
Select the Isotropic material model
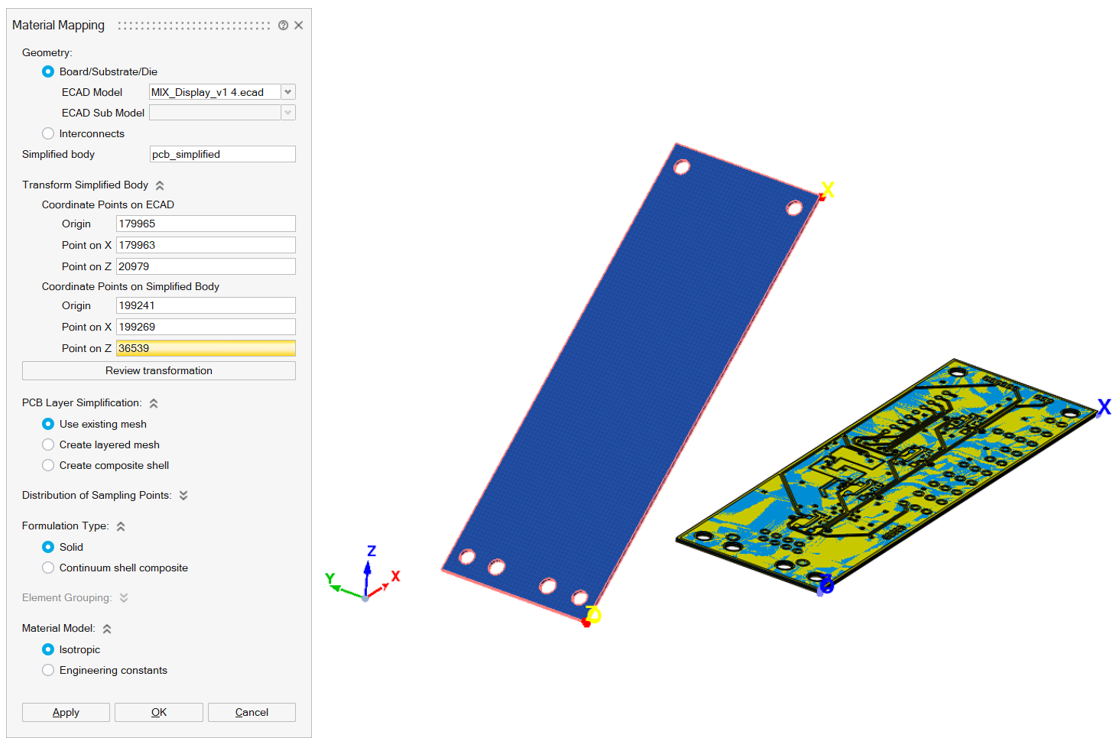pos(48,649)
